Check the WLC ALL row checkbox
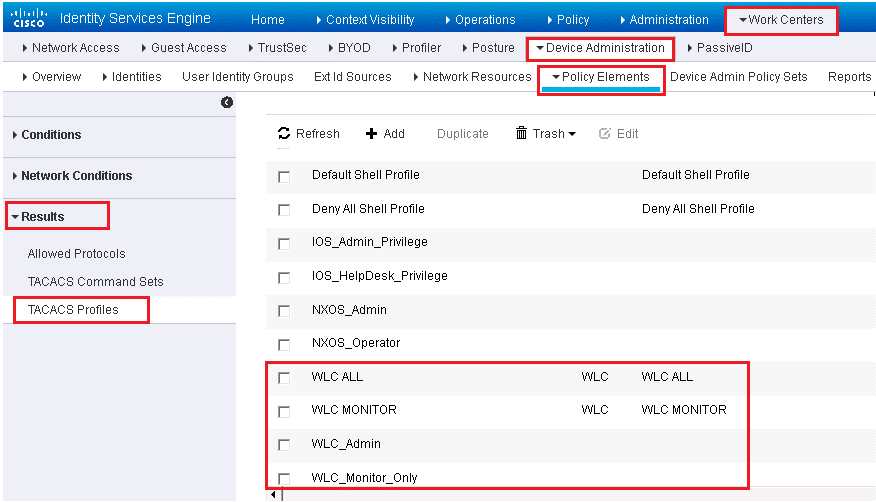 [284, 378]
